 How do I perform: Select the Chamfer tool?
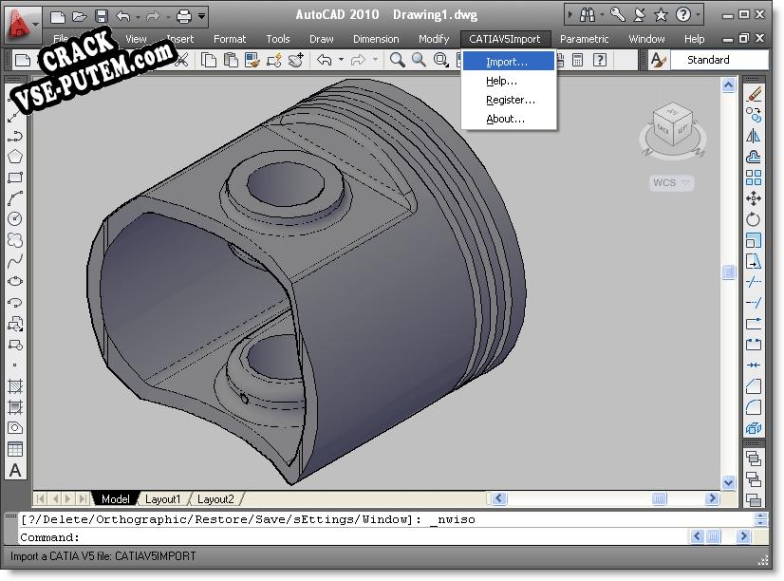(754, 386)
